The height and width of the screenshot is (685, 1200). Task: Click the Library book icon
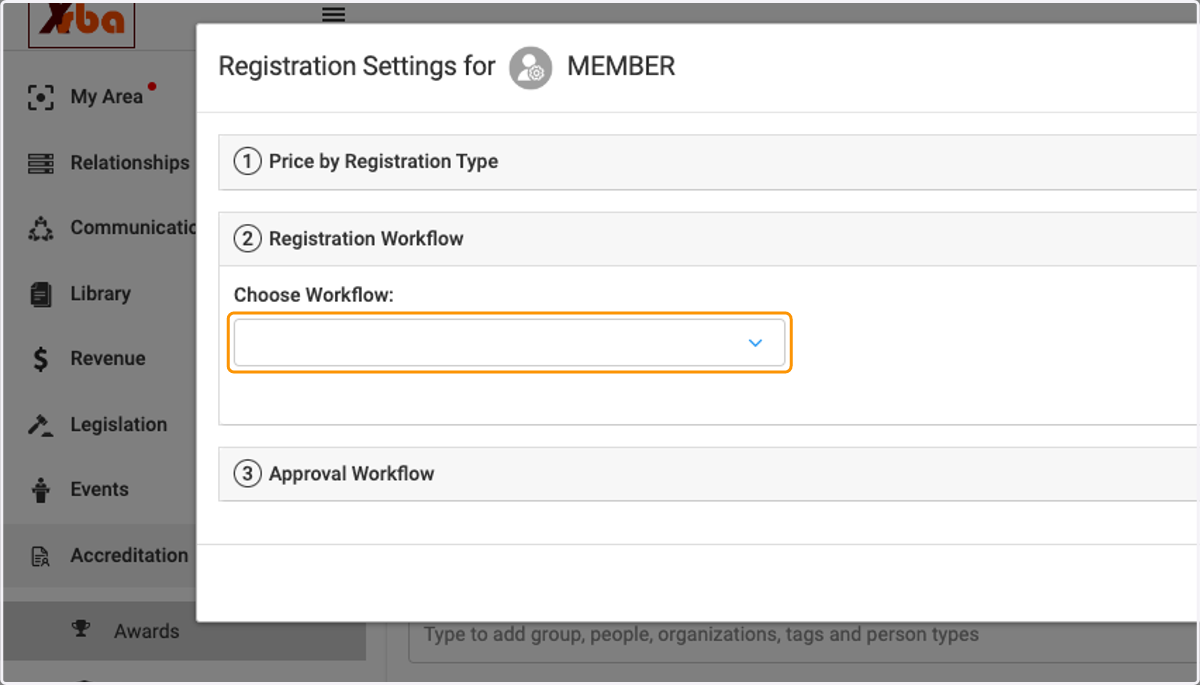[x=40, y=294]
